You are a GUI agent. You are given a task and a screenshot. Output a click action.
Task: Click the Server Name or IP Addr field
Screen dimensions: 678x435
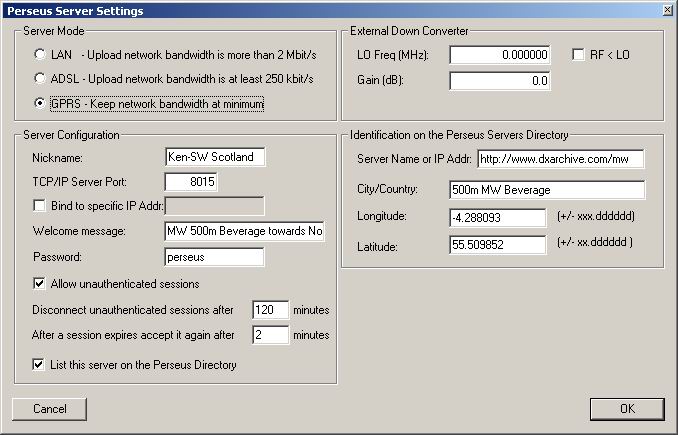click(561, 159)
